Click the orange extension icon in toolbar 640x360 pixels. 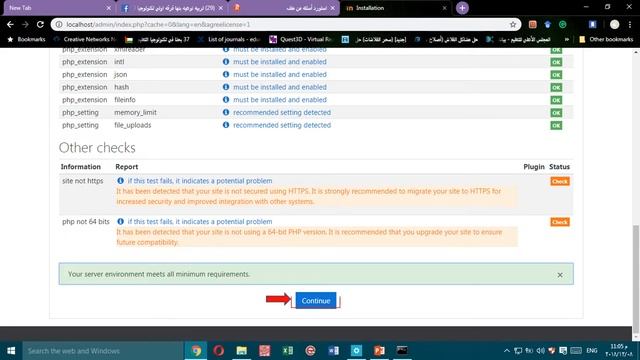click(x=532, y=24)
